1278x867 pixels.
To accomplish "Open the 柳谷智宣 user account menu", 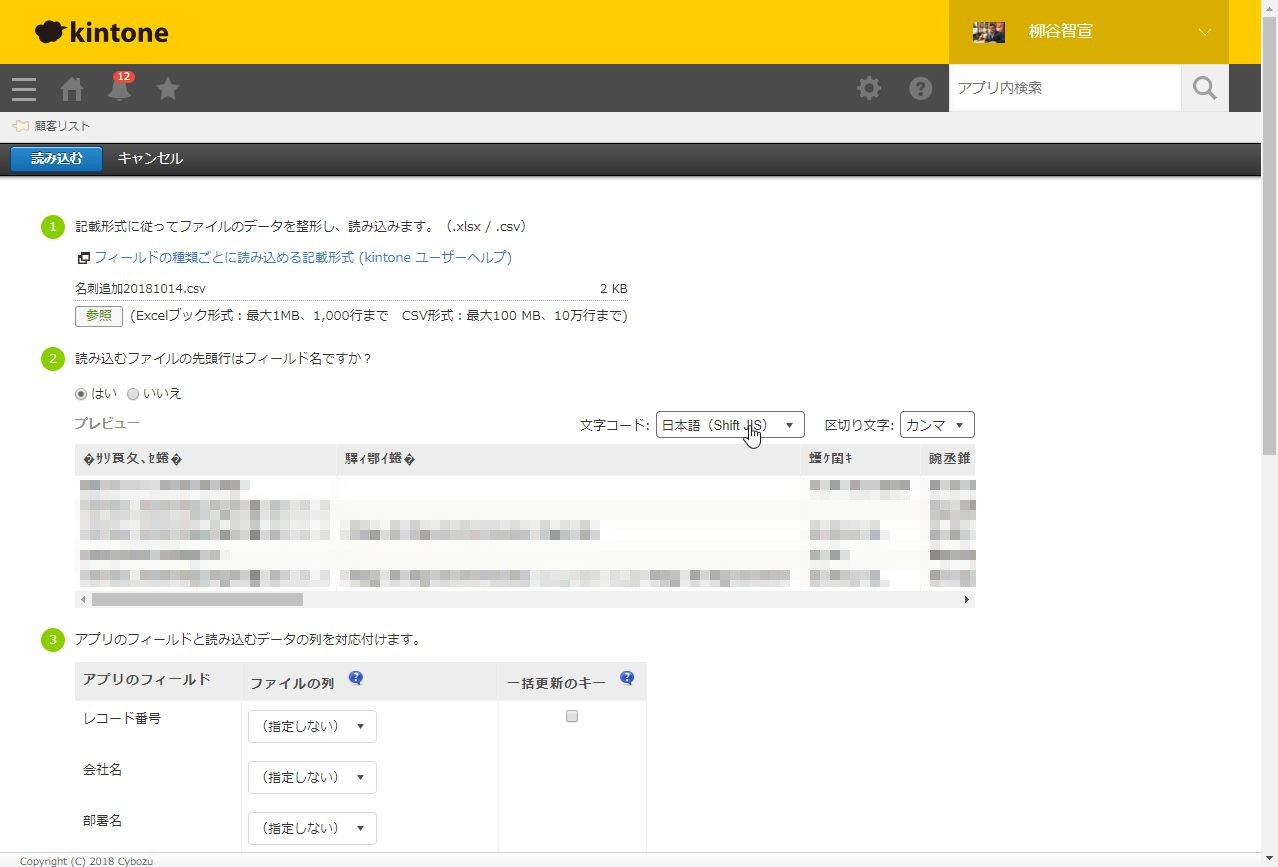I will [x=1088, y=32].
